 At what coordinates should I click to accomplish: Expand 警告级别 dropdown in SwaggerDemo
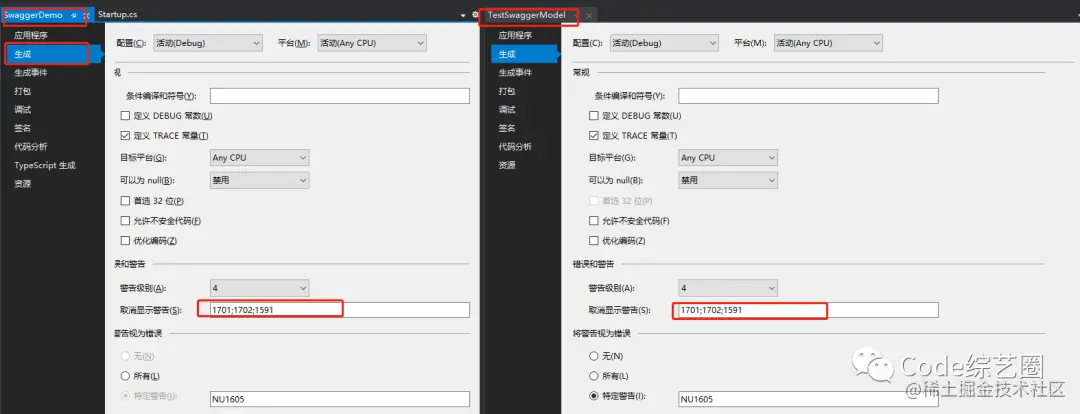coord(259,288)
